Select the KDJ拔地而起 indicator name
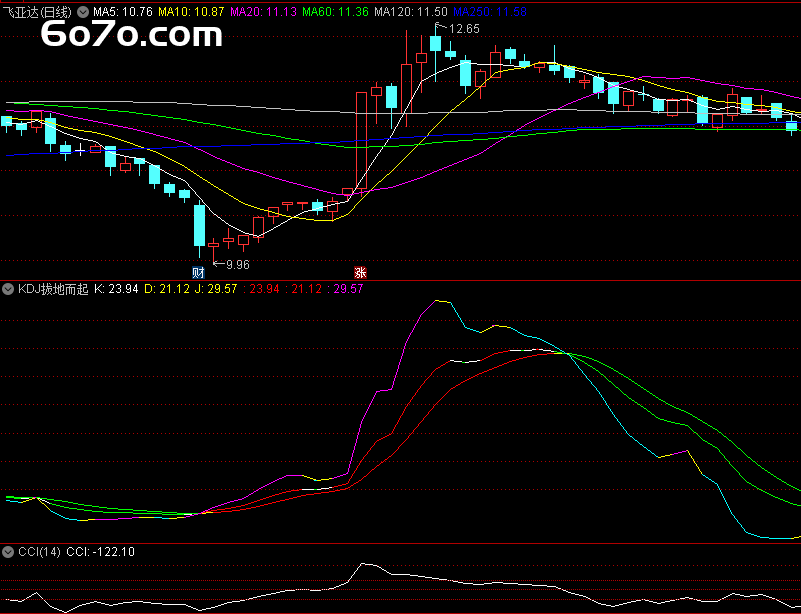This screenshot has width=801, height=614. click(53, 289)
